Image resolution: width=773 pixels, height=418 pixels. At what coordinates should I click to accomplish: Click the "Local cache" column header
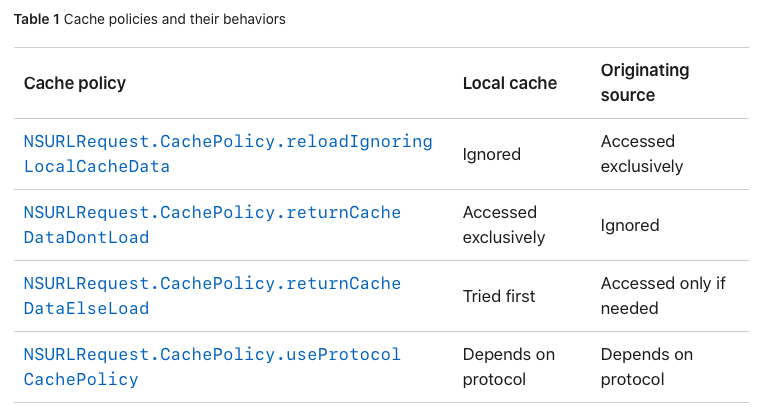click(x=509, y=83)
